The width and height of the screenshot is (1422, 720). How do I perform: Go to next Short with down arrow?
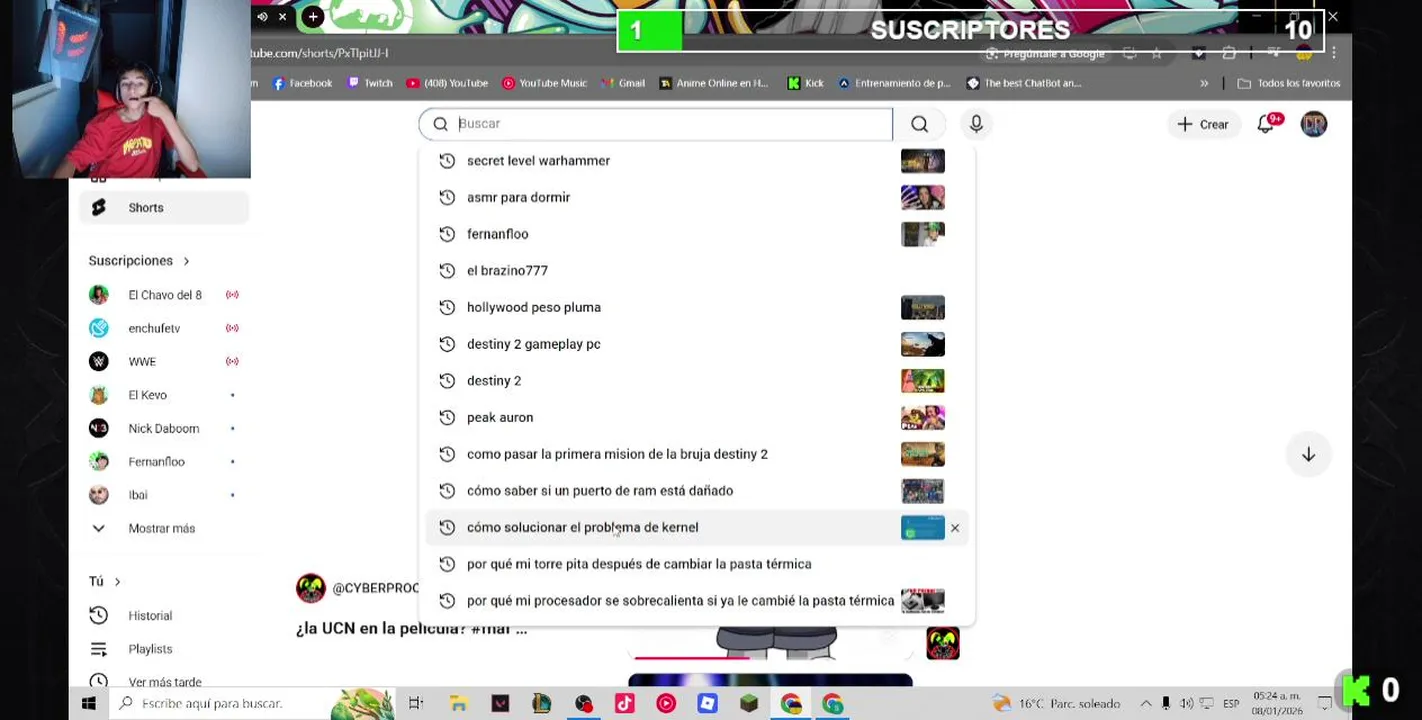[x=1308, y=454]
